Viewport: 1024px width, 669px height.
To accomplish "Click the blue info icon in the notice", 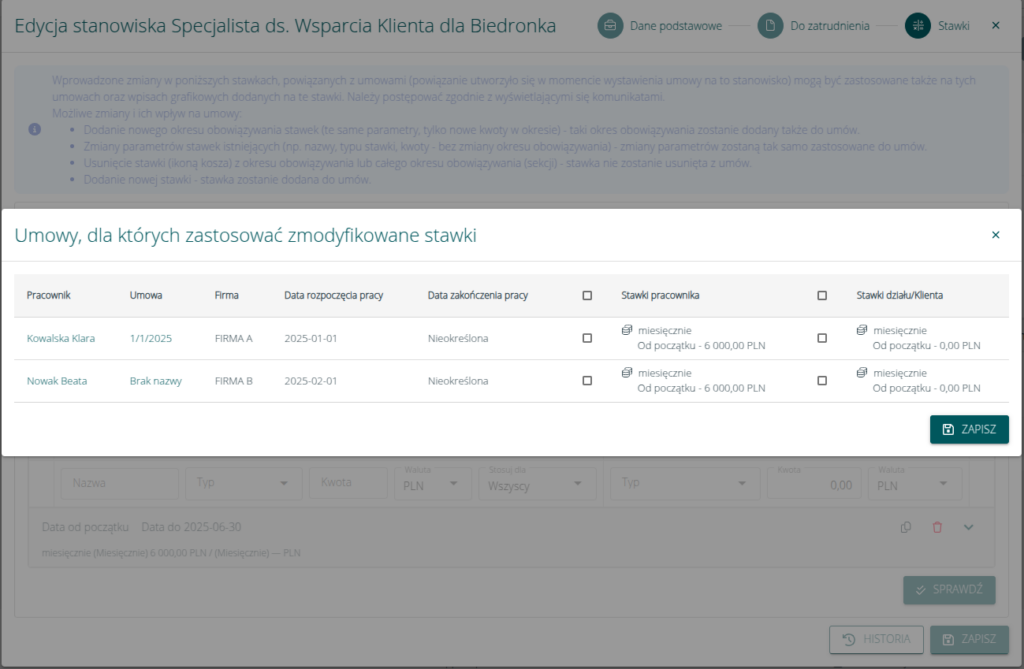I will point(35,130).
